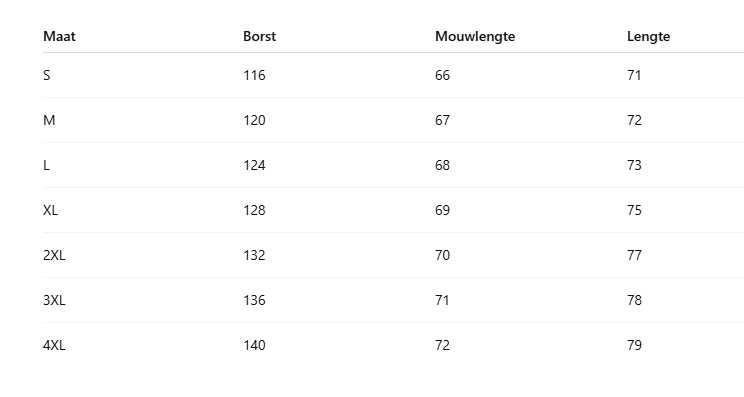744x397 pixels.
Task: Click Mouwlengte value 70 in 2XL row
Action: point(442,256)
